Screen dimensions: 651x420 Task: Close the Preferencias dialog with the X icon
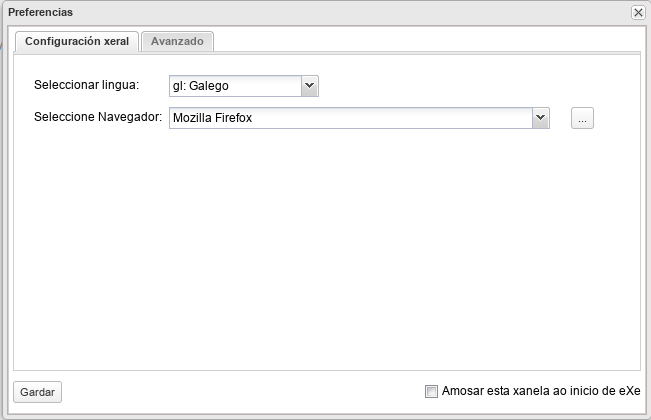click(x=638, y=12)
